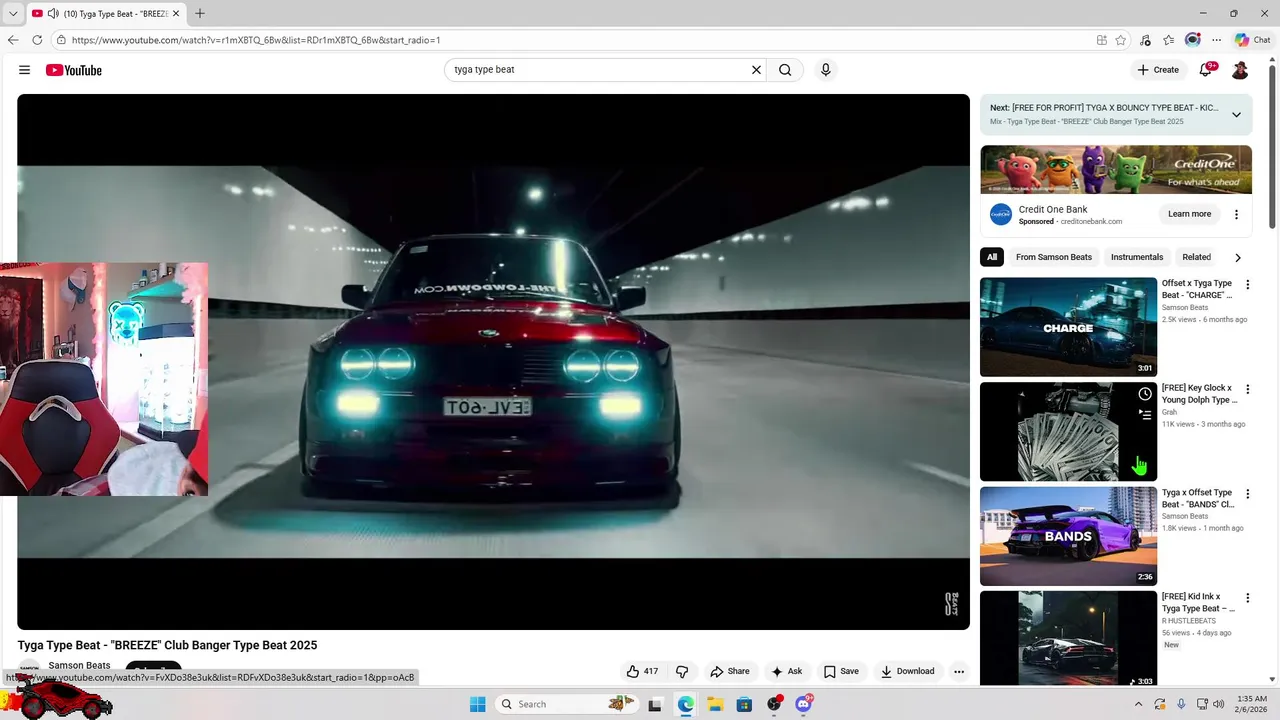
Task: Open options for Tyga x Offset BANDS video
Action: (1247, 493)
